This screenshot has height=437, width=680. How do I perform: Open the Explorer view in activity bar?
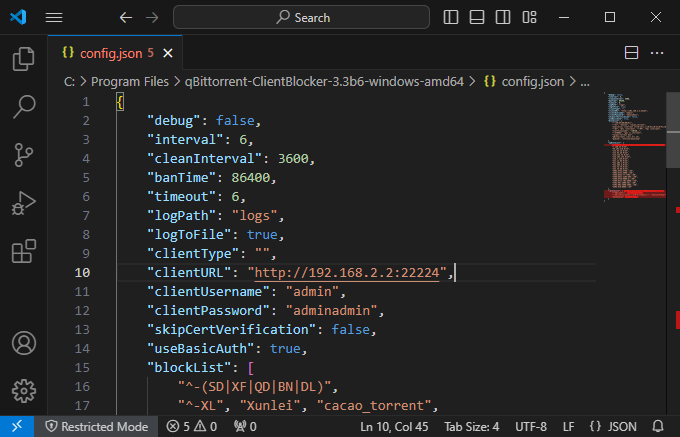(23, 59)
